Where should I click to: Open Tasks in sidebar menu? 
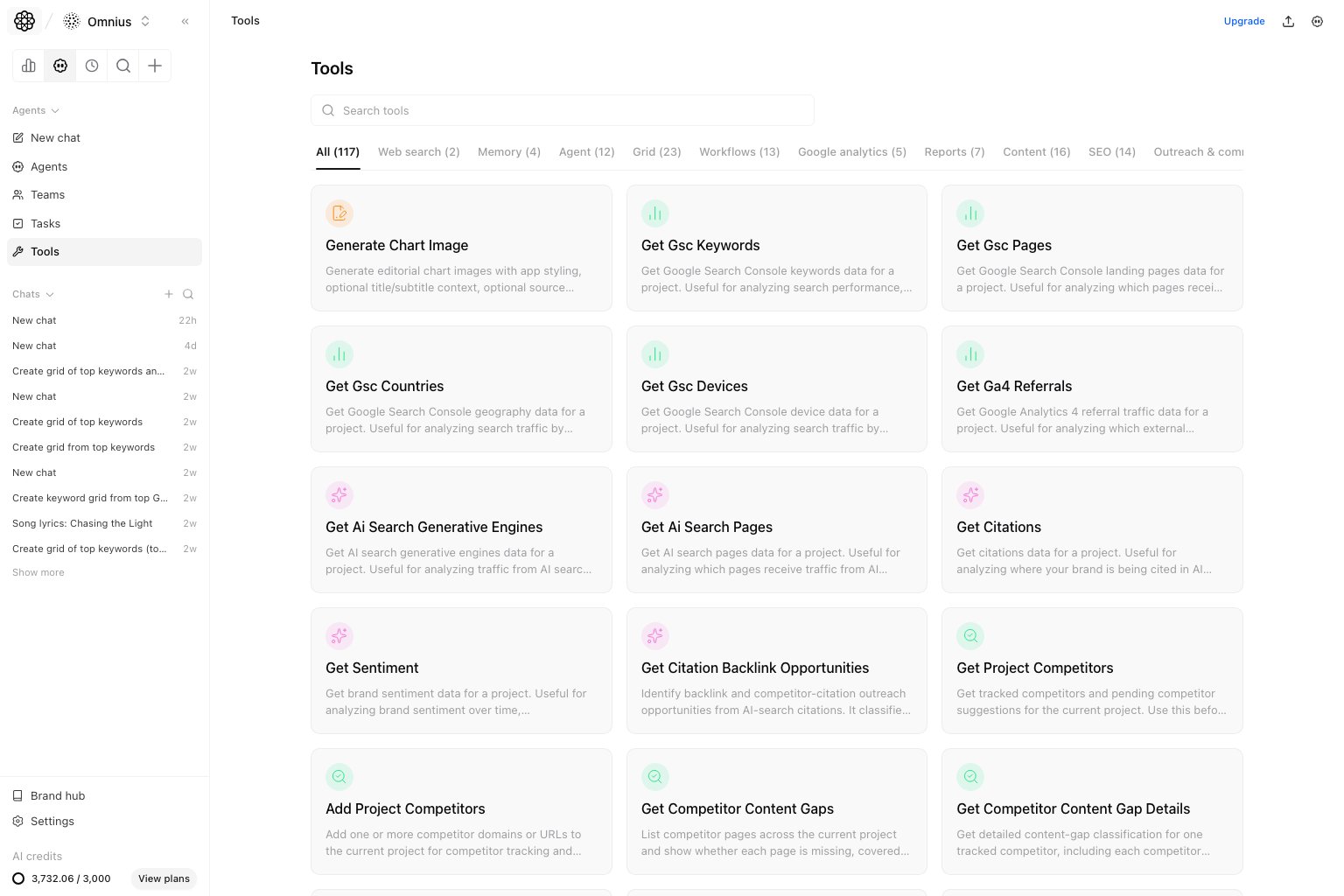(x=104, y=223)
